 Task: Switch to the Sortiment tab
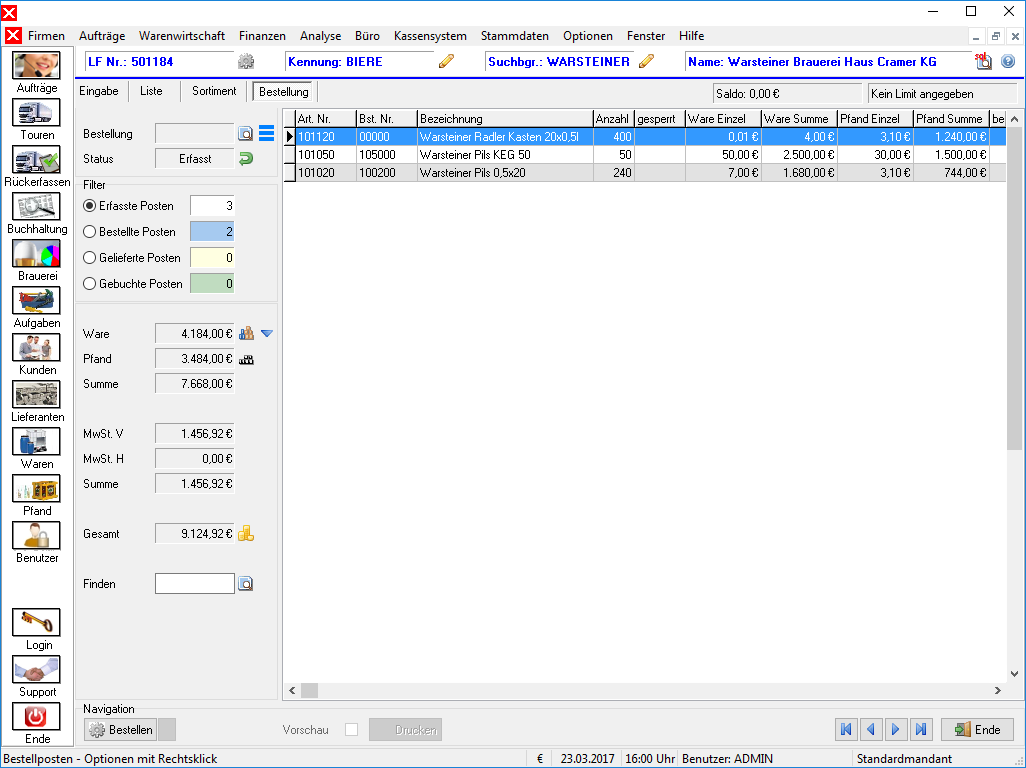click(214, 91)
